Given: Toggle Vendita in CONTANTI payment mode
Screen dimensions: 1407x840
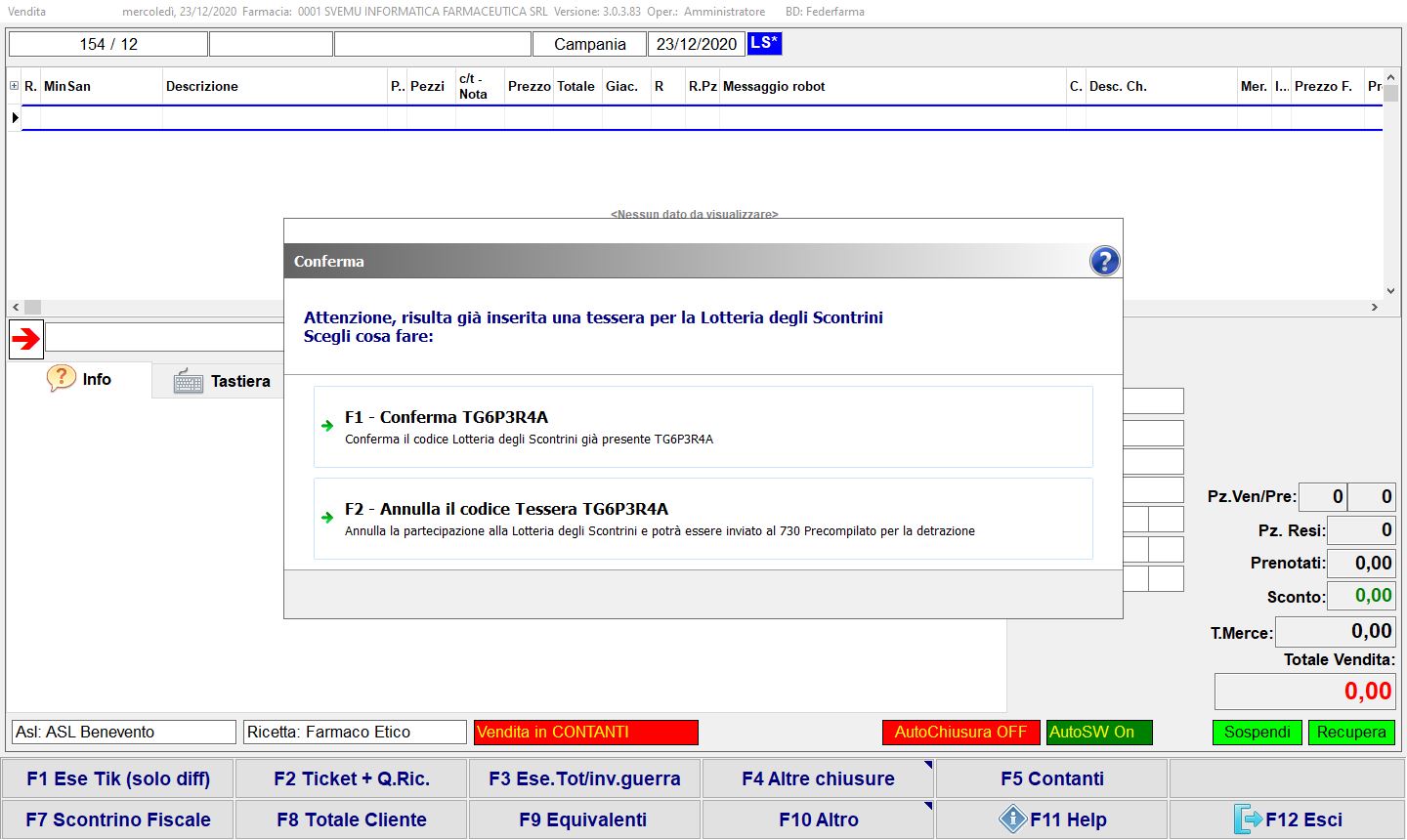Looking at the screenshot, I should pos(585,732).
